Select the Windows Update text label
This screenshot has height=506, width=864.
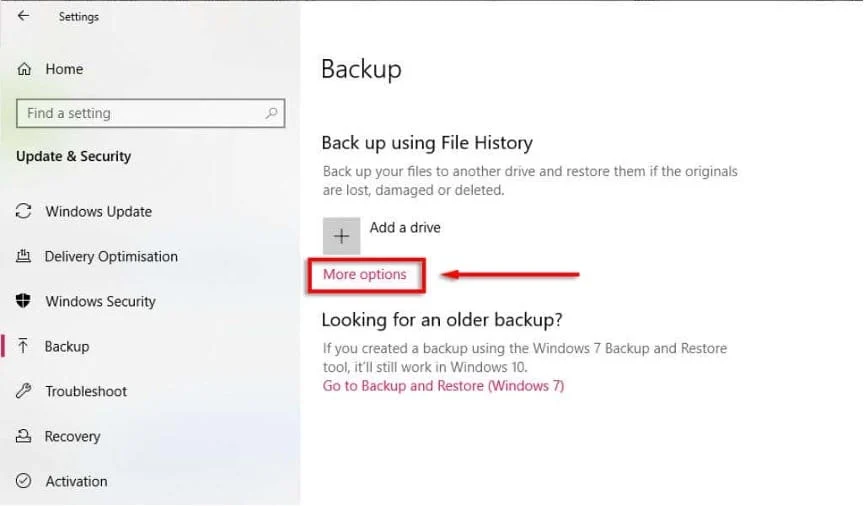tap(99, 212)
